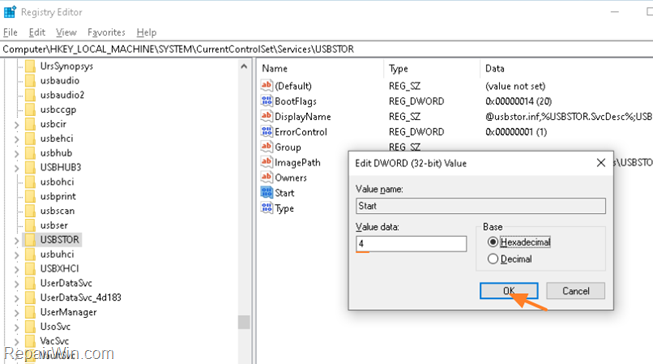Click the usbcir folder icon
This screenshot has width=653, height=364.
click(30, 124)
